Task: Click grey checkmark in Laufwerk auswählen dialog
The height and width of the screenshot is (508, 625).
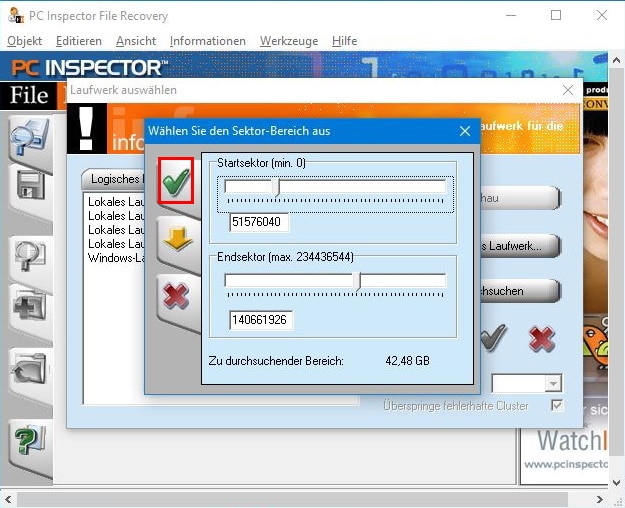Action: coord(493,338)
